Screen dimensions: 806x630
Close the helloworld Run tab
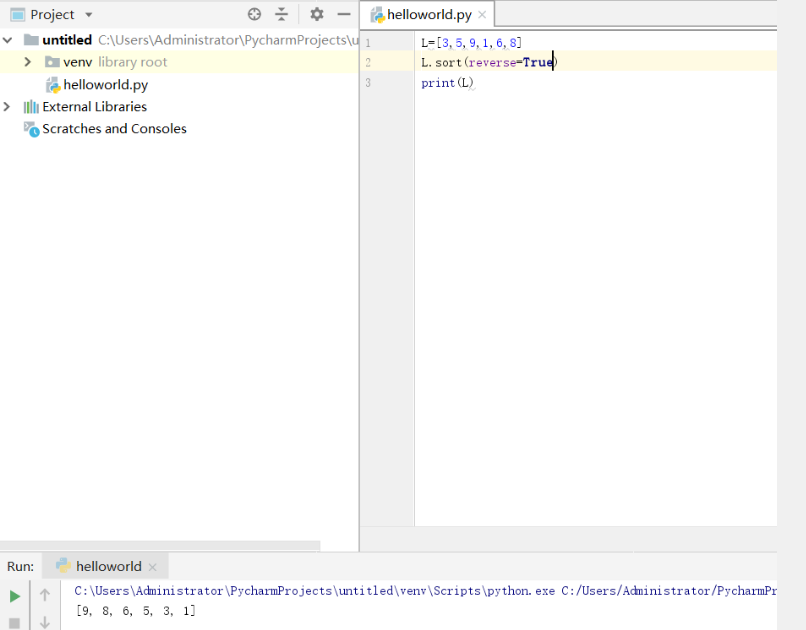(x=152, y=567)
